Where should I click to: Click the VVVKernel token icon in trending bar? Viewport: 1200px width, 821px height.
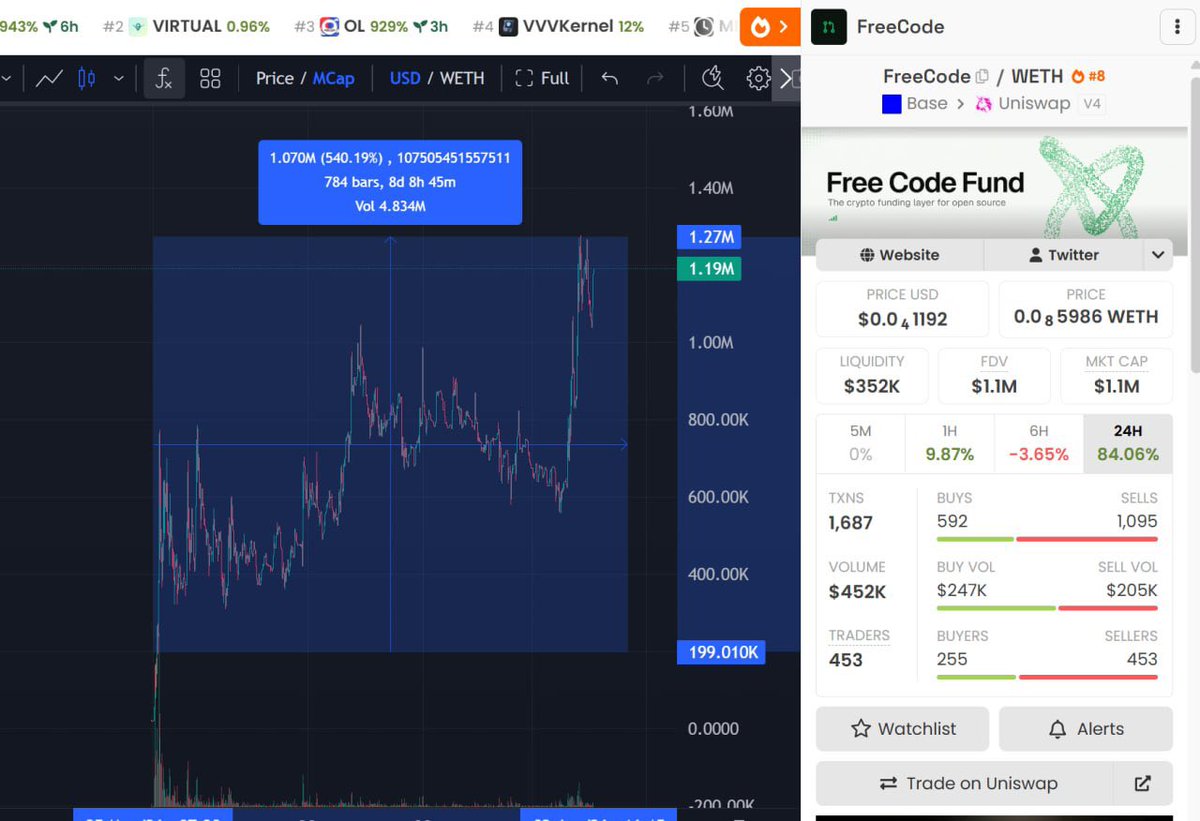click(x=508, y=27)
